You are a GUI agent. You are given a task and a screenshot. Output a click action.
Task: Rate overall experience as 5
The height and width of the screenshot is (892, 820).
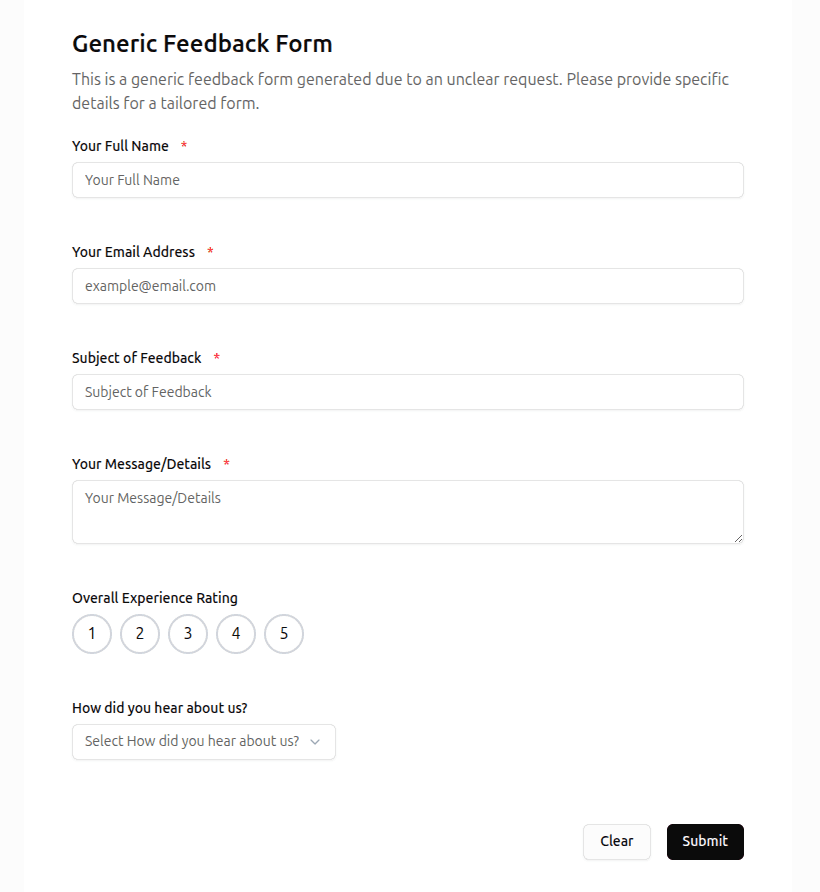[284, 634]
